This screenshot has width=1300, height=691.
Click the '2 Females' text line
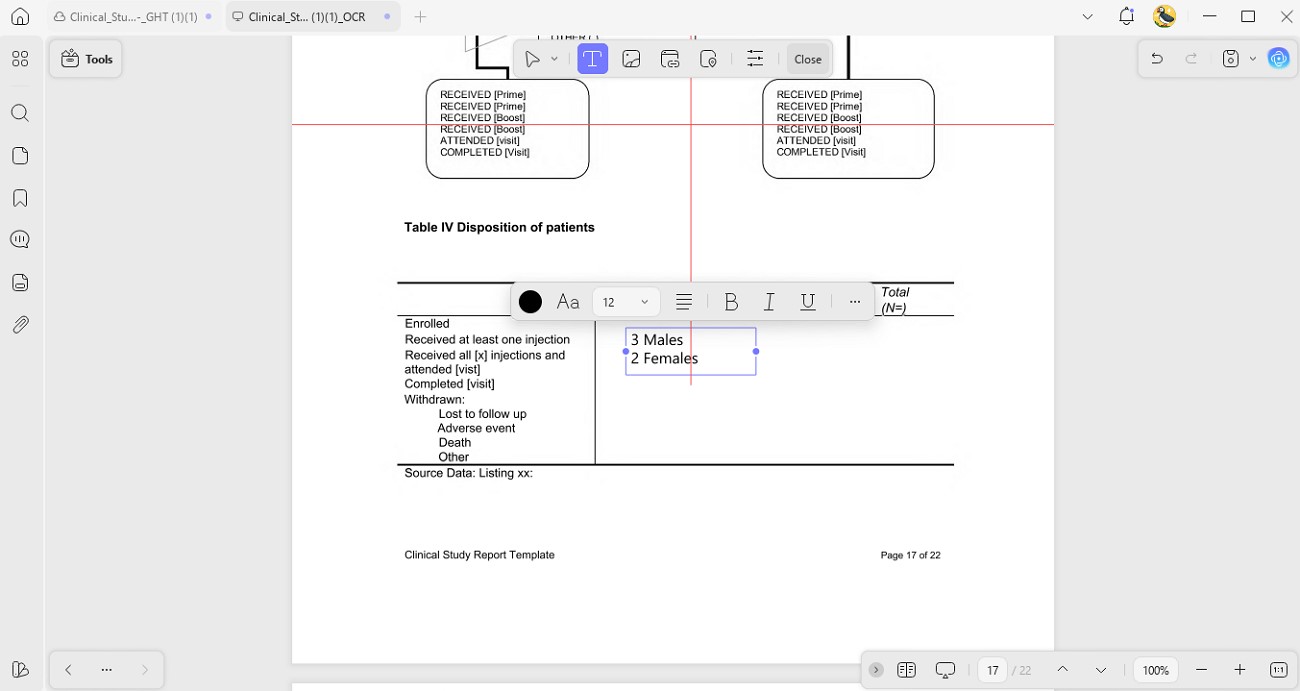(664, 358)
